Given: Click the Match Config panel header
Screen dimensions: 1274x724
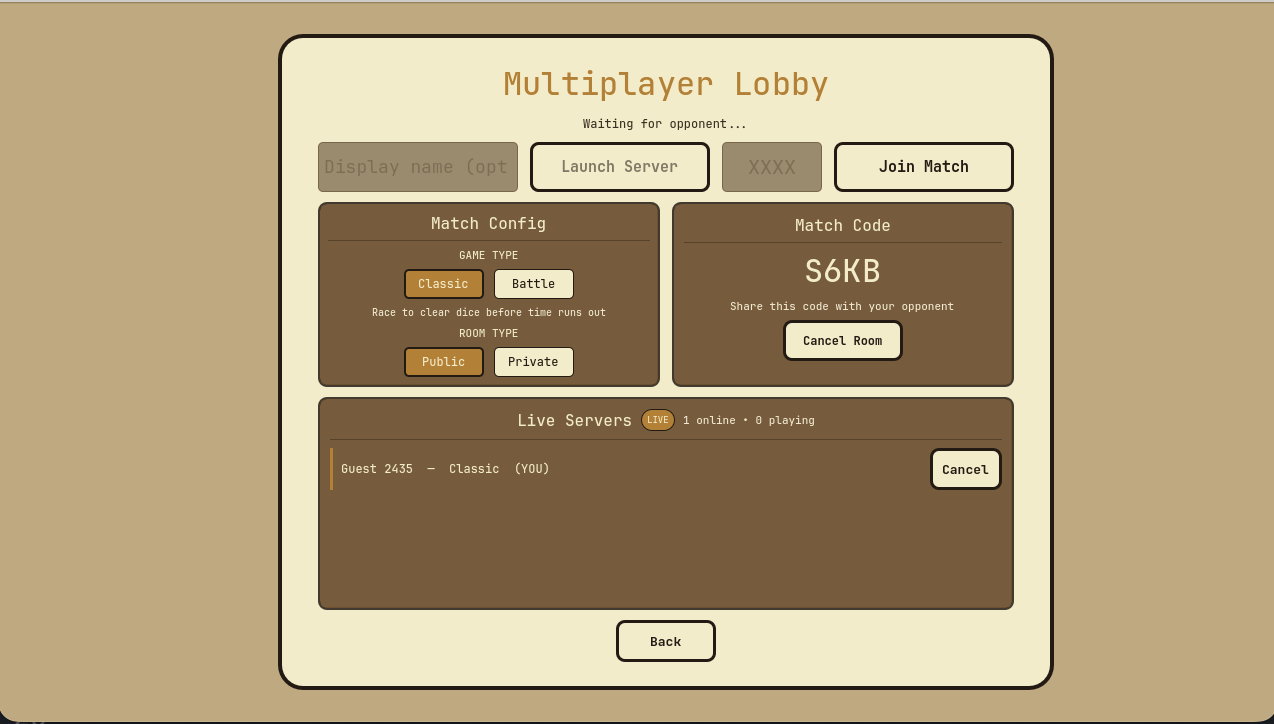Looking at the screenshot, I should [x=488, y=223].
